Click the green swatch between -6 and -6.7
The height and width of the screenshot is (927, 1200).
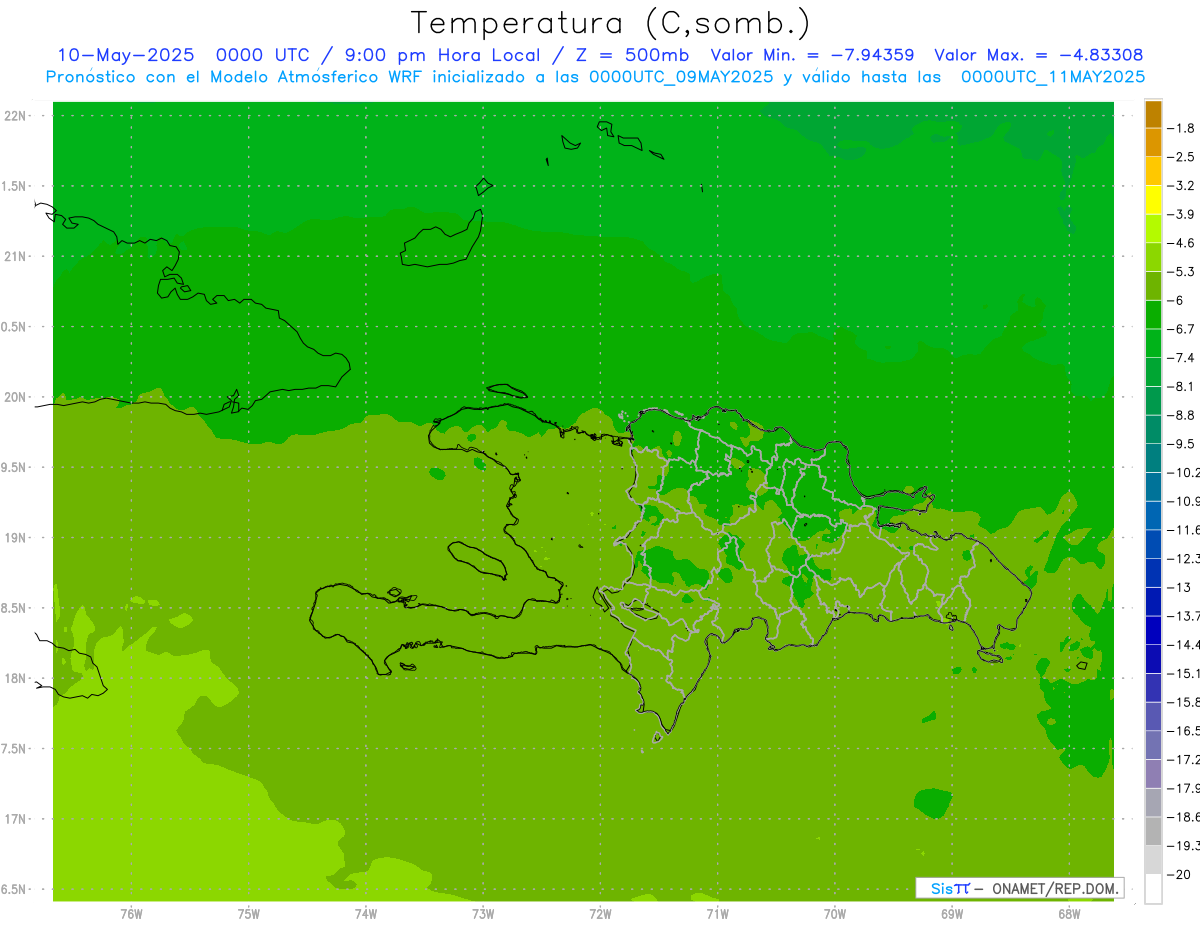[1153, 315]
